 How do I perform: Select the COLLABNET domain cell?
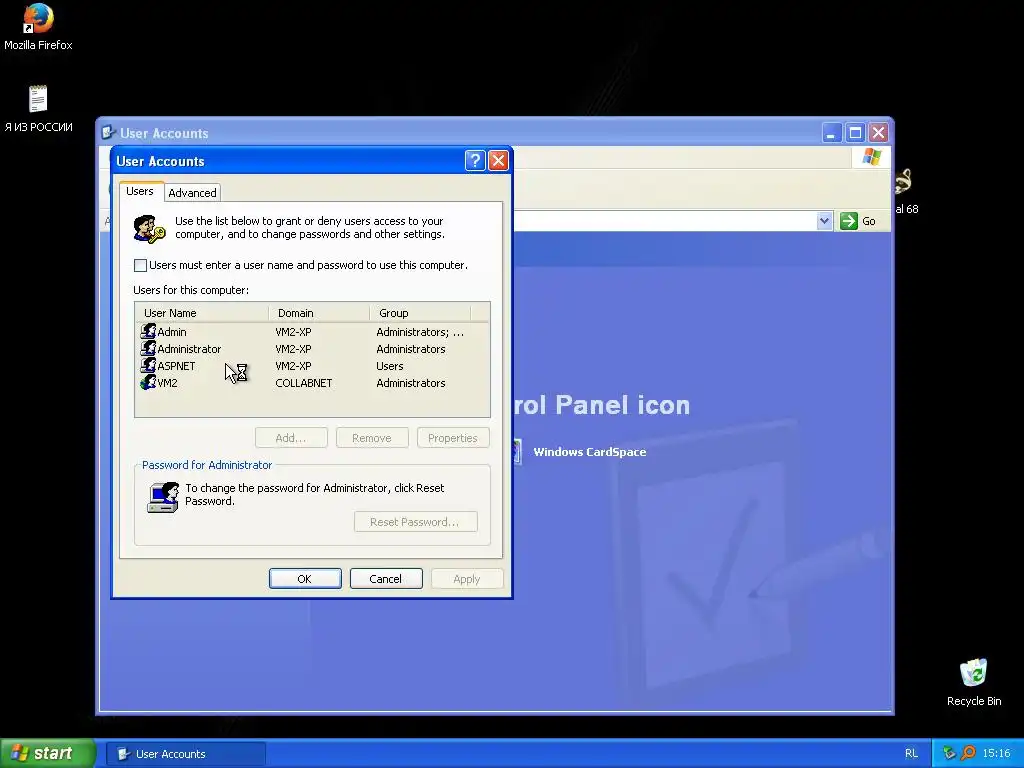coord(304,383)
